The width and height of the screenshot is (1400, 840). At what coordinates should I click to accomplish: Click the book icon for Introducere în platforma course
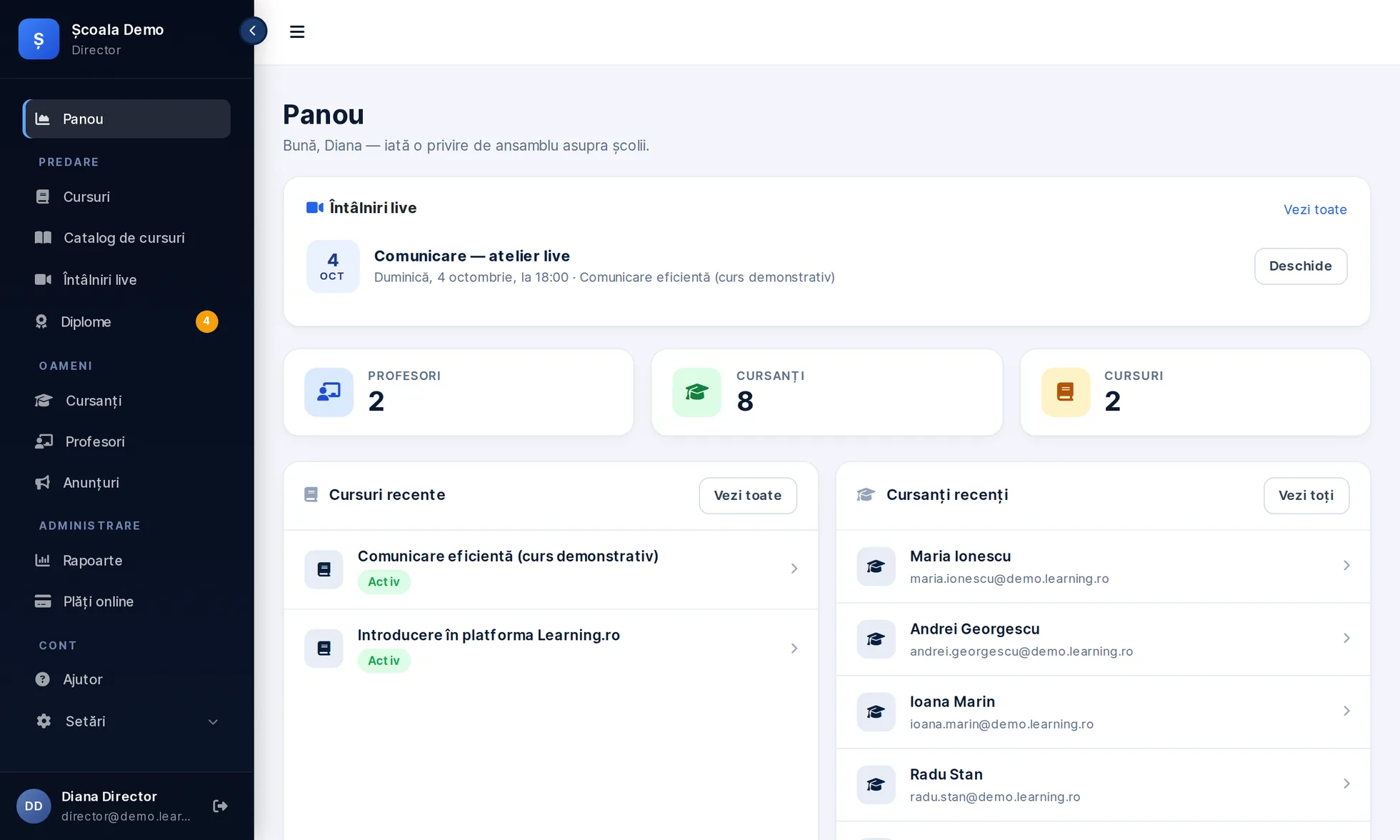[324, 649]
